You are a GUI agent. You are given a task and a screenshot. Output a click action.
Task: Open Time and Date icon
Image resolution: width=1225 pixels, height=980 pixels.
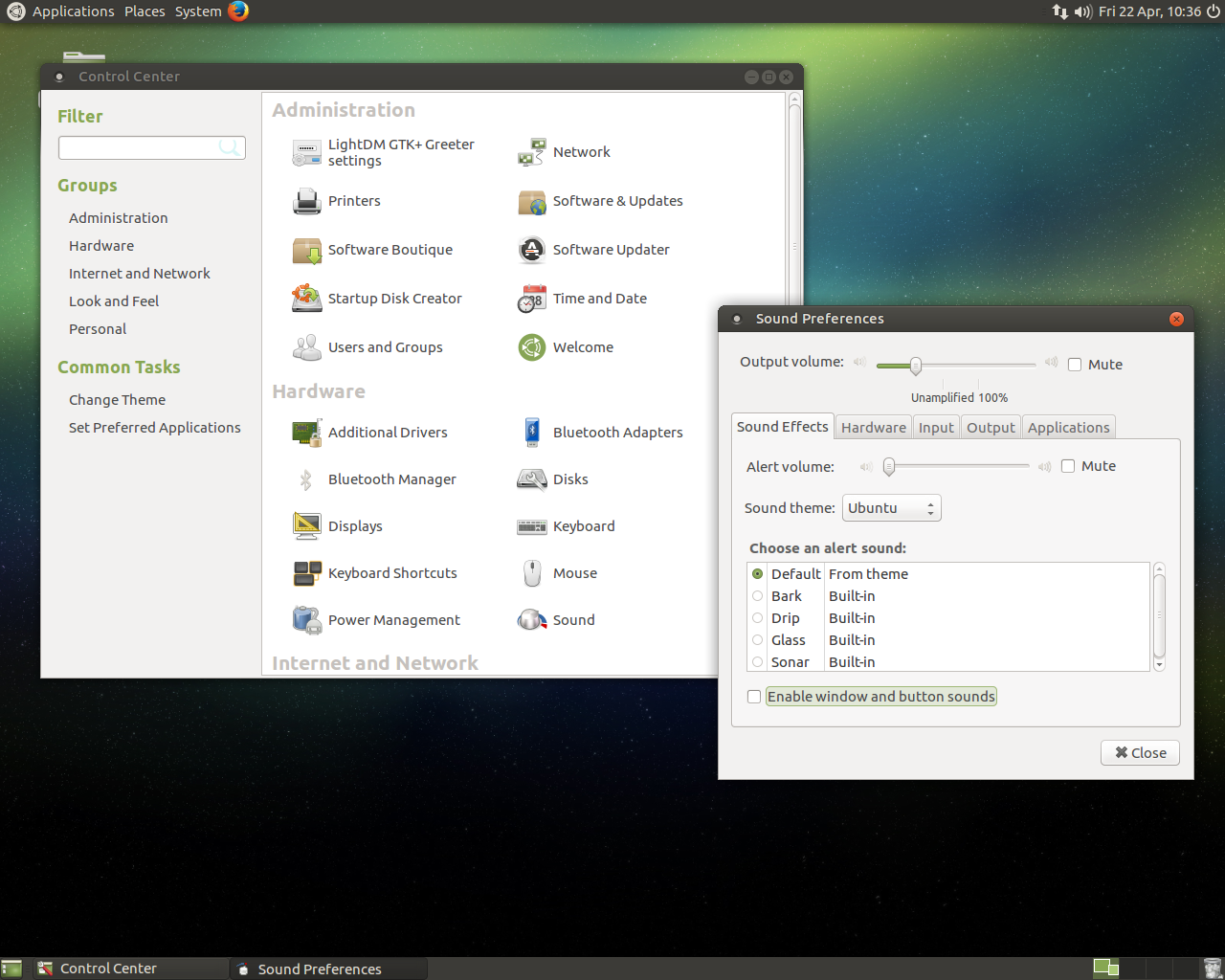(x=532, y=299)
